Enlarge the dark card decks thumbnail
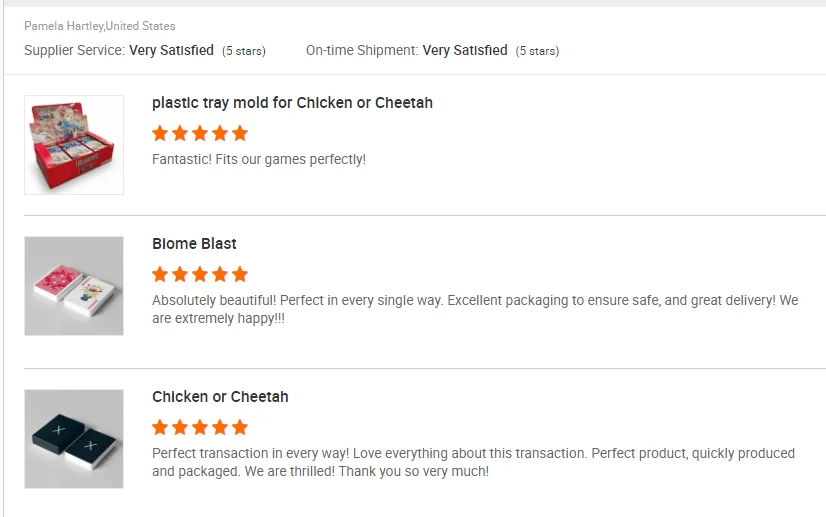The height and width of the screenshot is (517, 826). click(x=74, y=439)
